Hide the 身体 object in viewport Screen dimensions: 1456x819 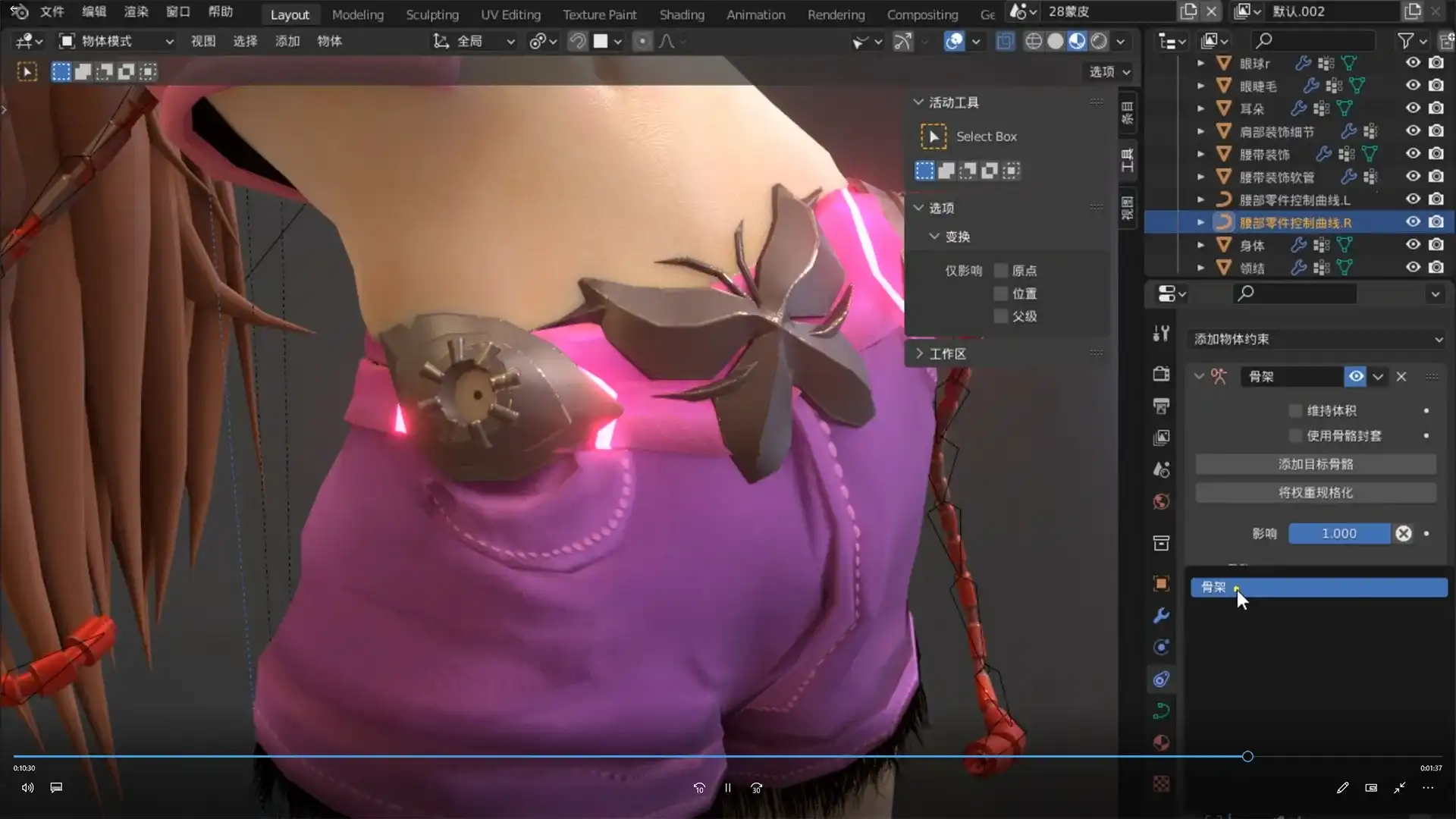1413,245
